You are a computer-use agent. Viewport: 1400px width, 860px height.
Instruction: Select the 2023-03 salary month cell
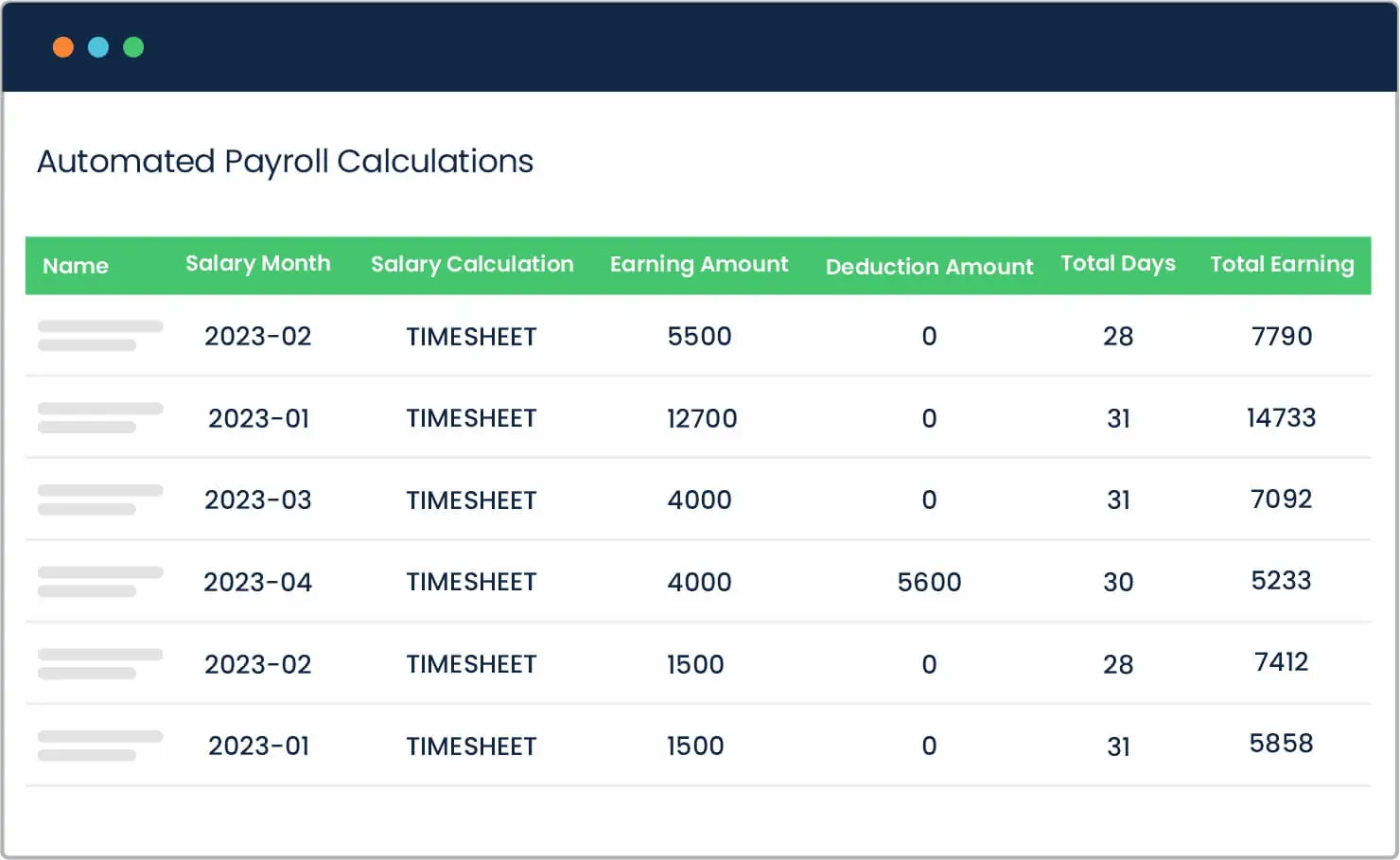tap(258, 500)
